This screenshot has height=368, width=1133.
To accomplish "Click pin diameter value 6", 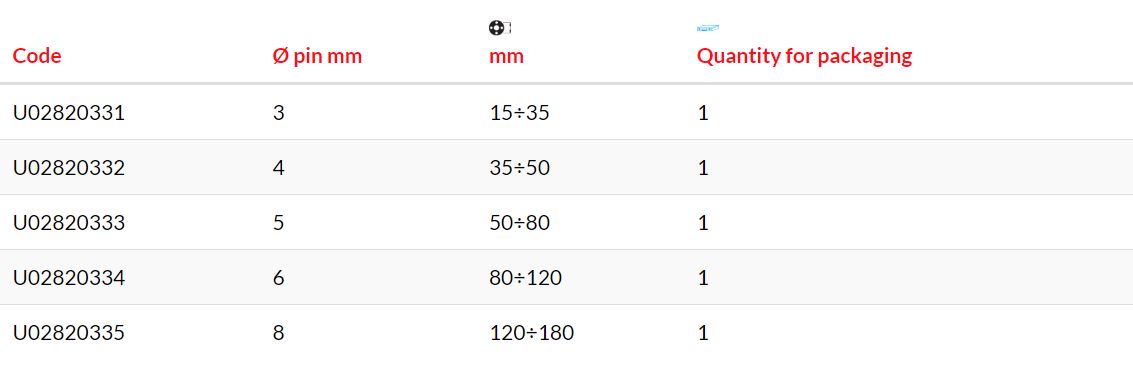I will [279, 278].
